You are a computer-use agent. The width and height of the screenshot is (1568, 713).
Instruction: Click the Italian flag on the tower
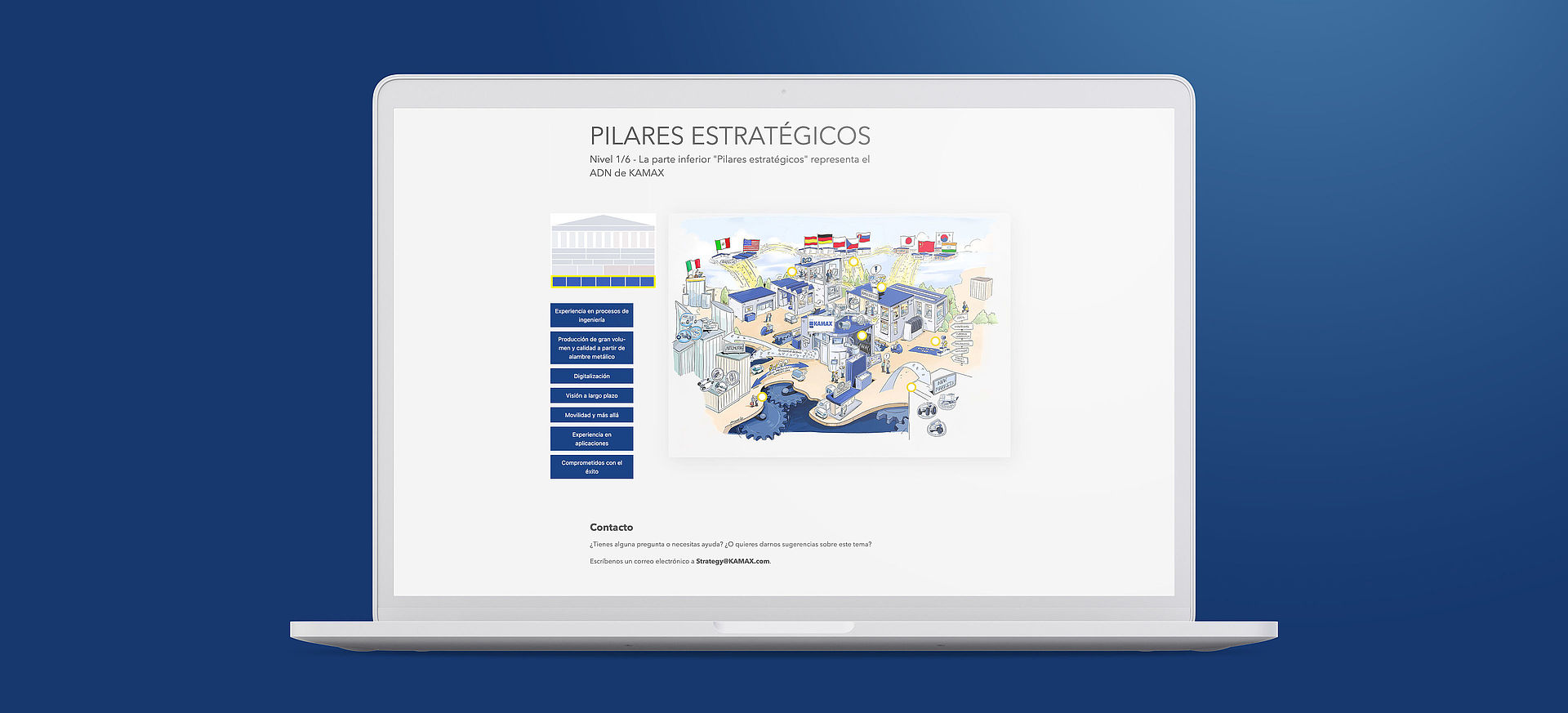(693, 265)
